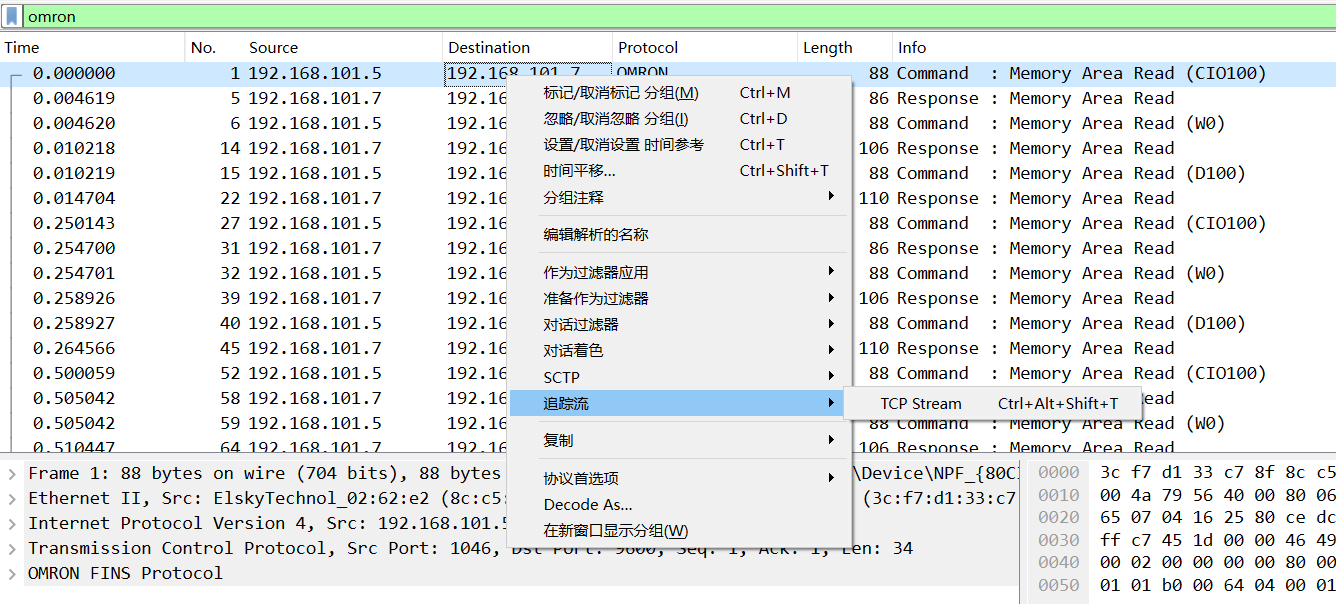Screen dimensions: 1336x604
Task: Sort by the No. column header
Action: pos(215,47)
